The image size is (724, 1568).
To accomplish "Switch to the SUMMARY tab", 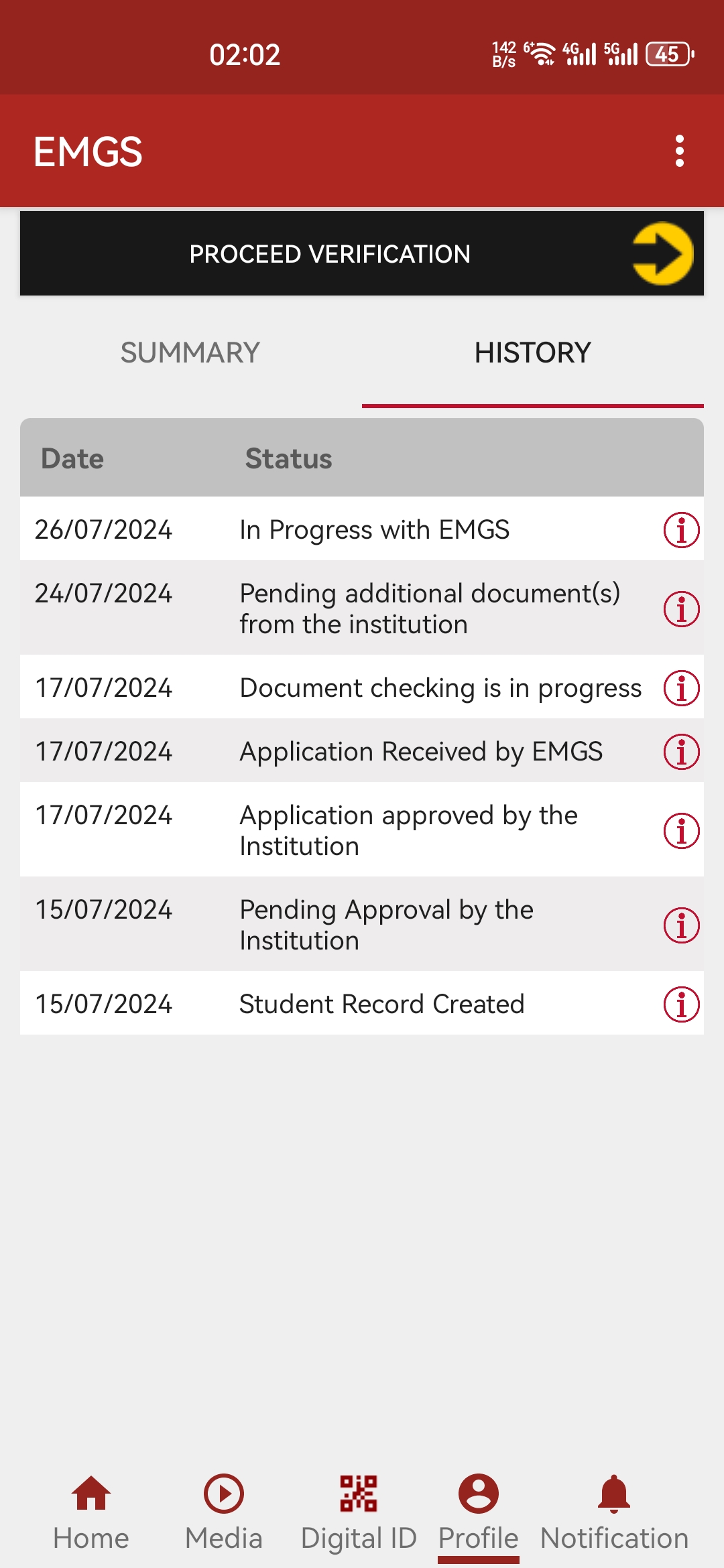I will 190,353.
